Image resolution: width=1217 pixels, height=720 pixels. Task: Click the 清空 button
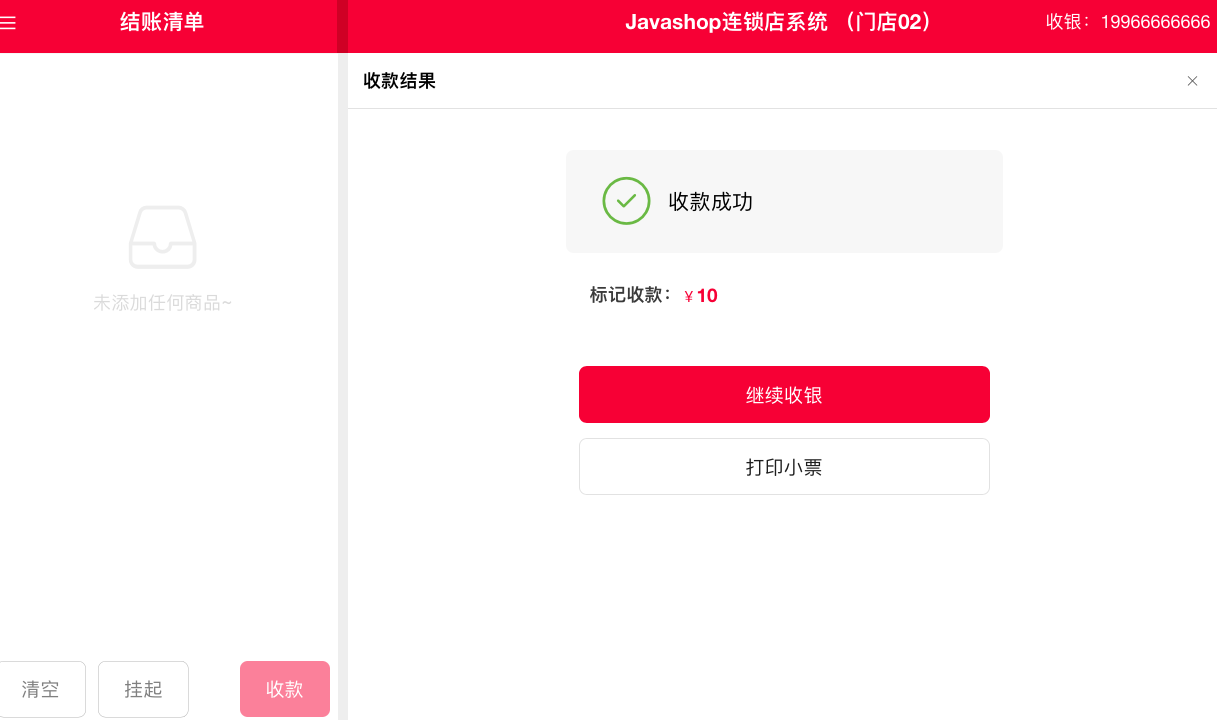point(41,689)
